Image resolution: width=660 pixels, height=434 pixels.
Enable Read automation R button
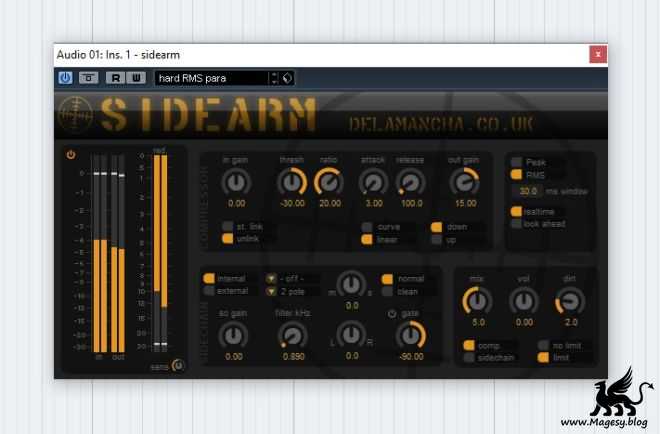pos(115,78)
